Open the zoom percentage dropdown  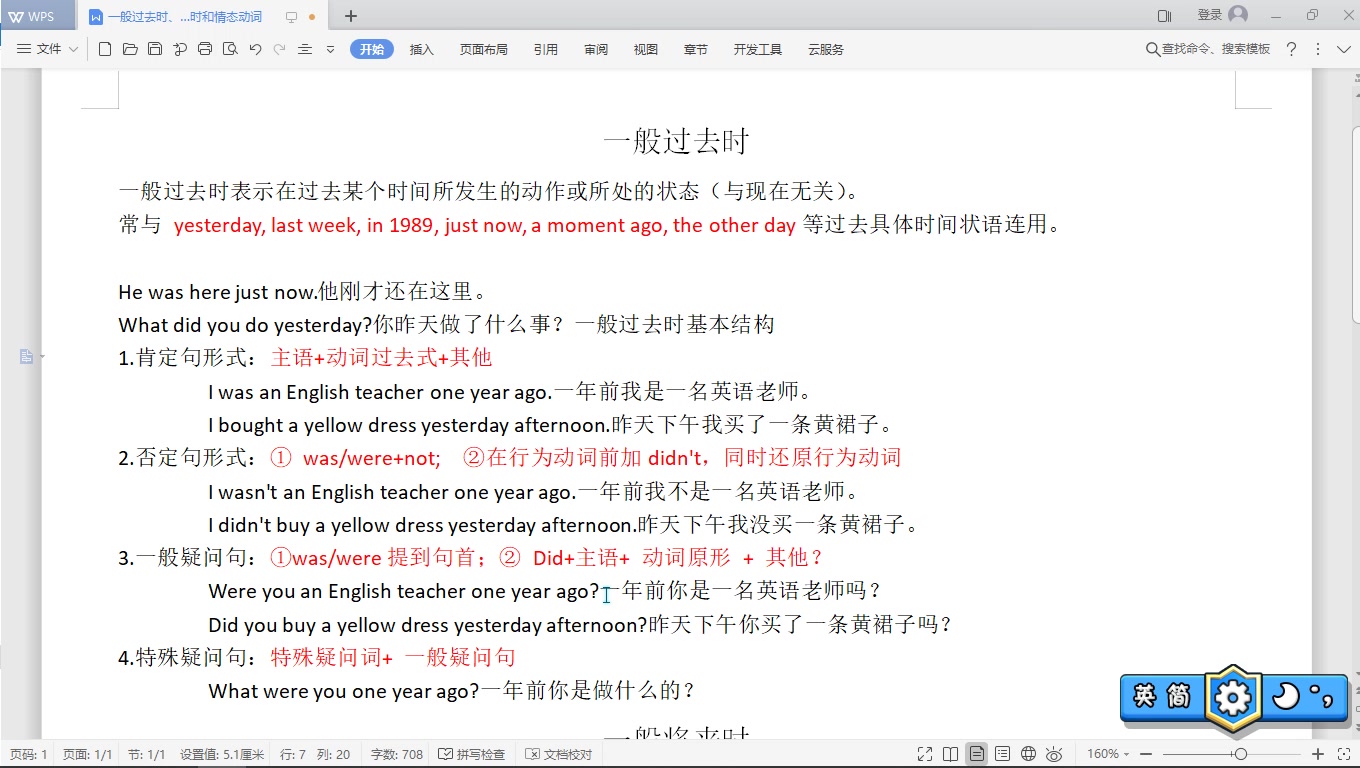pyautogui.click(x=1104, y=754)
